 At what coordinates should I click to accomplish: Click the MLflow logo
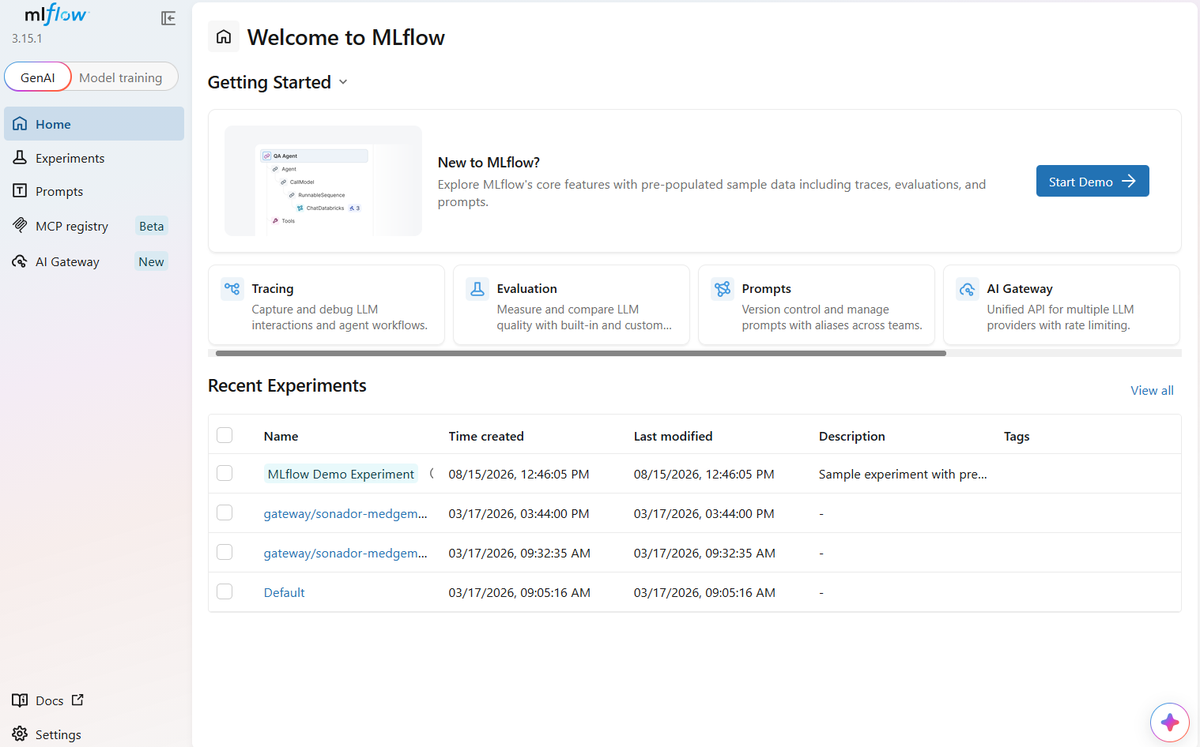pos(55,15)
